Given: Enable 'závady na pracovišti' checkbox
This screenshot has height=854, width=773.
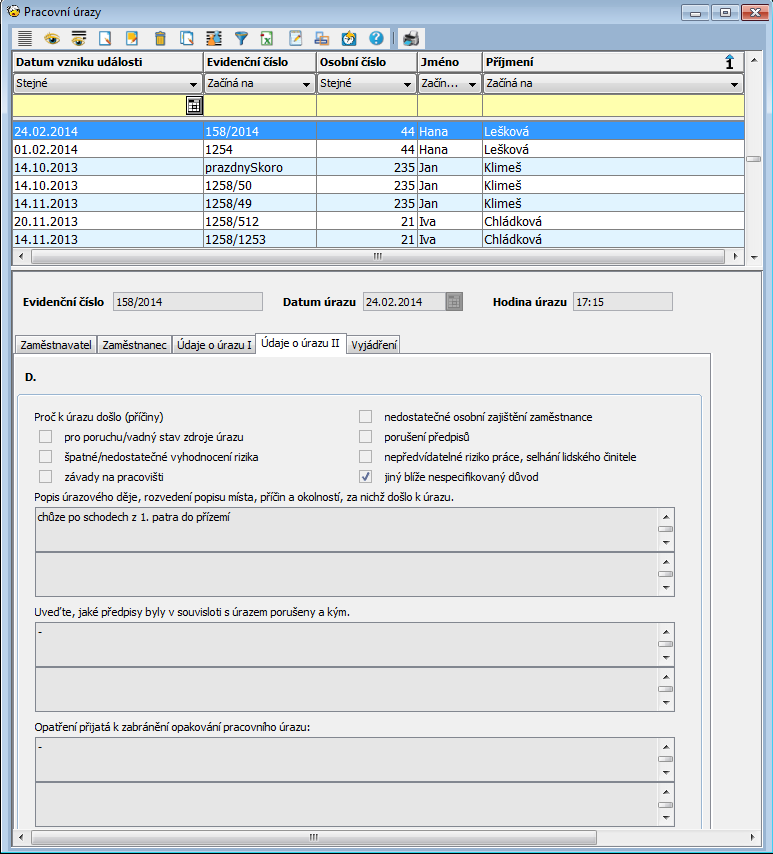Looking at the screenshot, I should coord(45,477).
